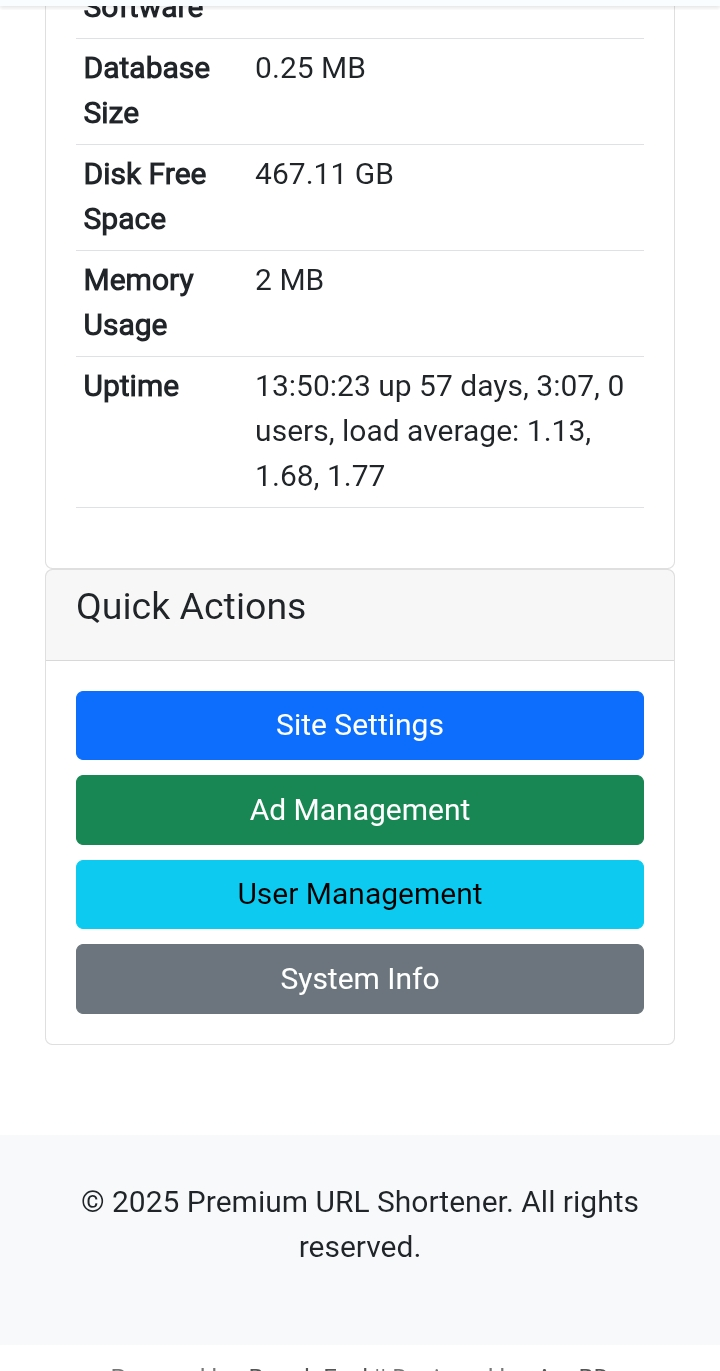720x1371 pixels.
Task: Select the Quick Actions card header
Action: pos(360,615)
